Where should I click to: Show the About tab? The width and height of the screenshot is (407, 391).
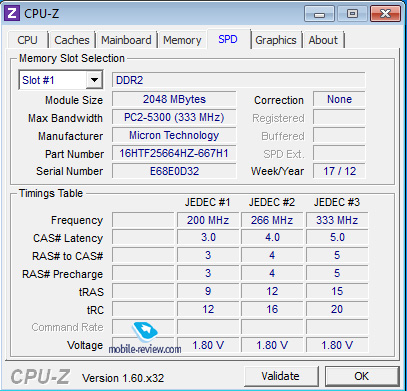[x=323, y=40]
